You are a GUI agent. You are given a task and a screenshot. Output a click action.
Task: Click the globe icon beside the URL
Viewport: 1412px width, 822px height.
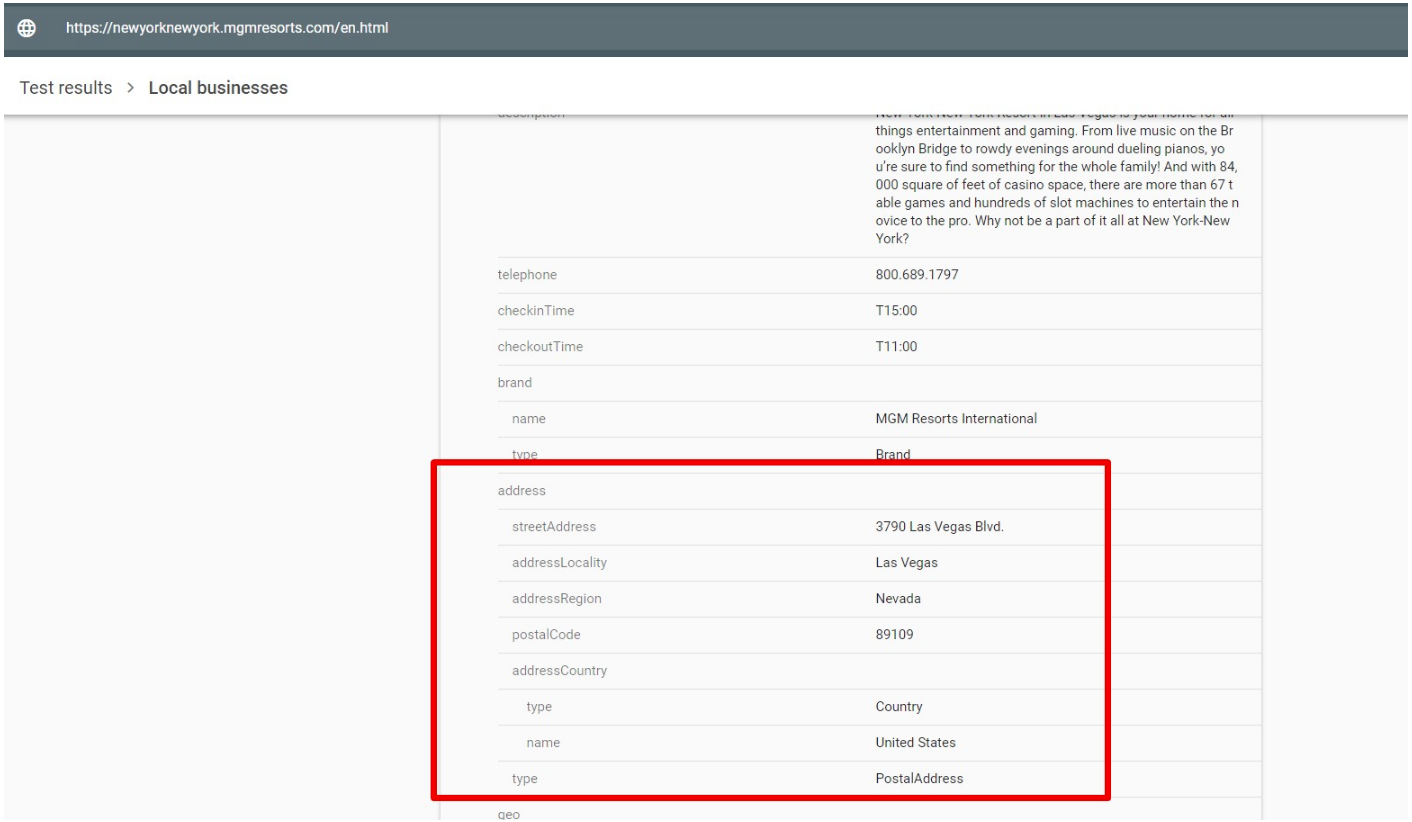click(24, 29)
